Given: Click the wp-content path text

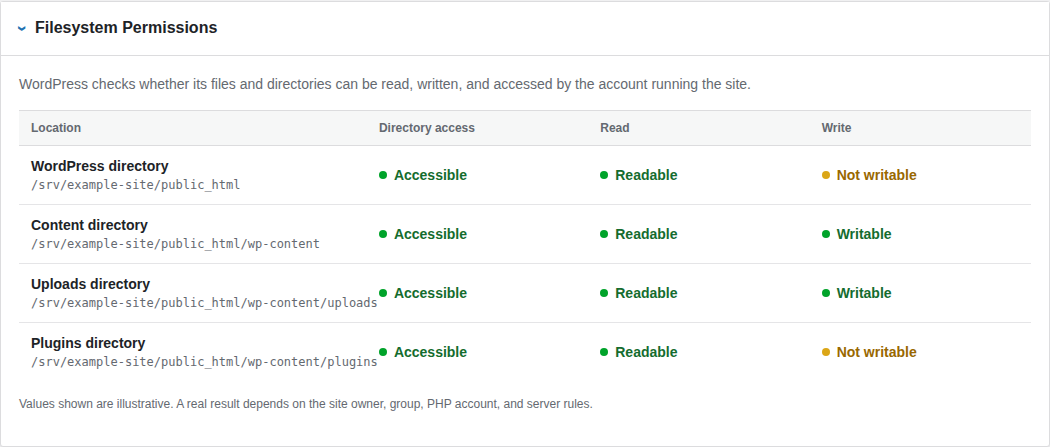Looking at the screenshot, I should pos(175,244).
